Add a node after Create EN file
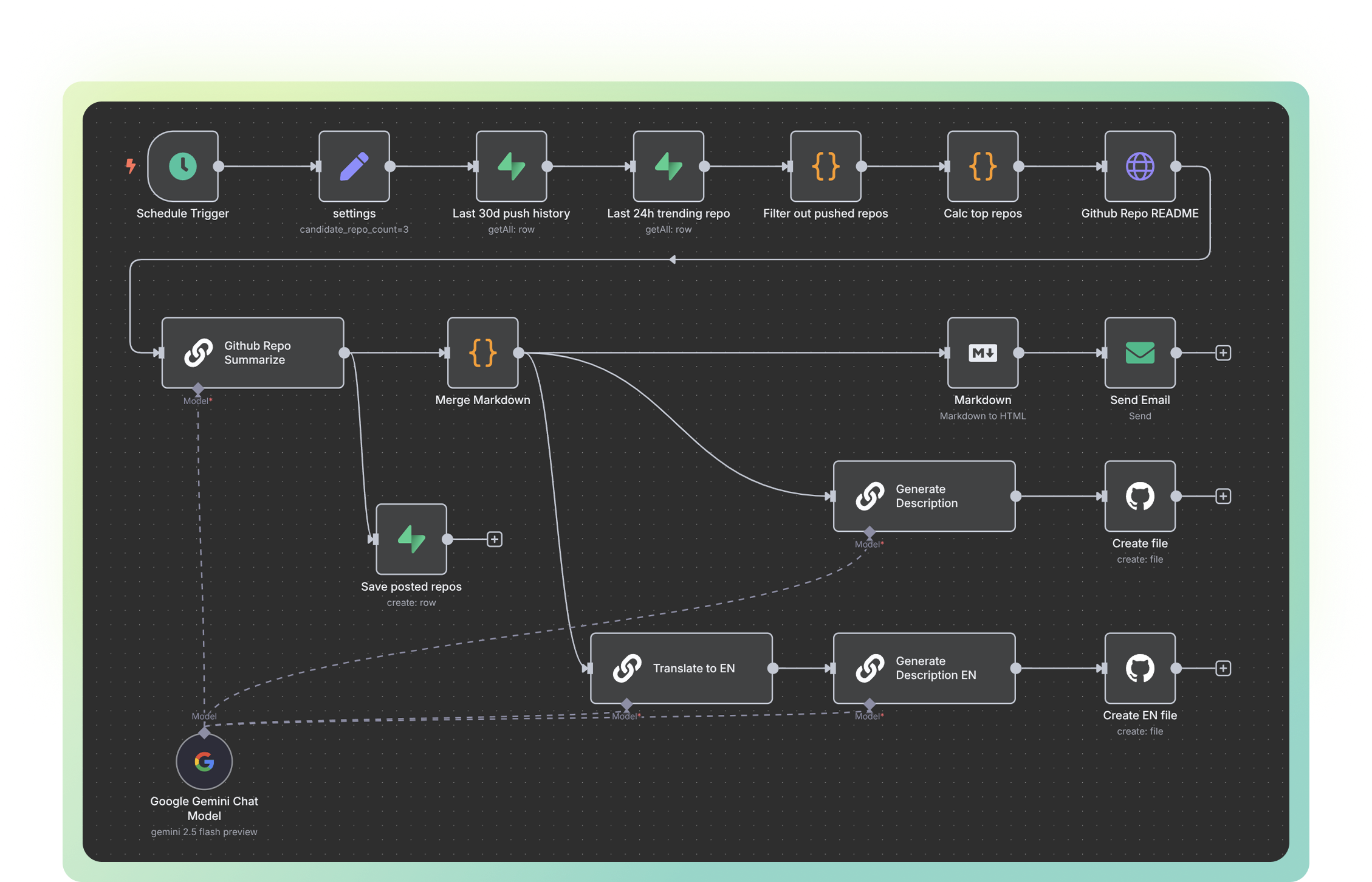1372x882 pixels. [x=1223, y=668]
